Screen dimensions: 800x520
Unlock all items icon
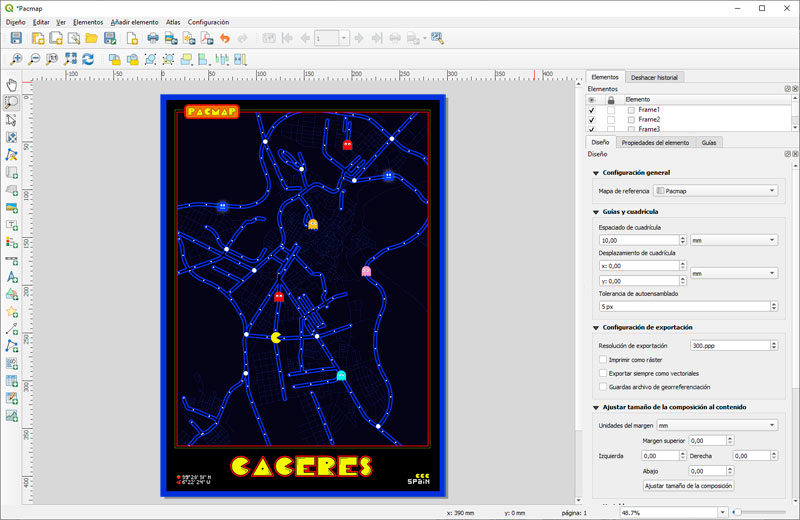pos(132,59)
